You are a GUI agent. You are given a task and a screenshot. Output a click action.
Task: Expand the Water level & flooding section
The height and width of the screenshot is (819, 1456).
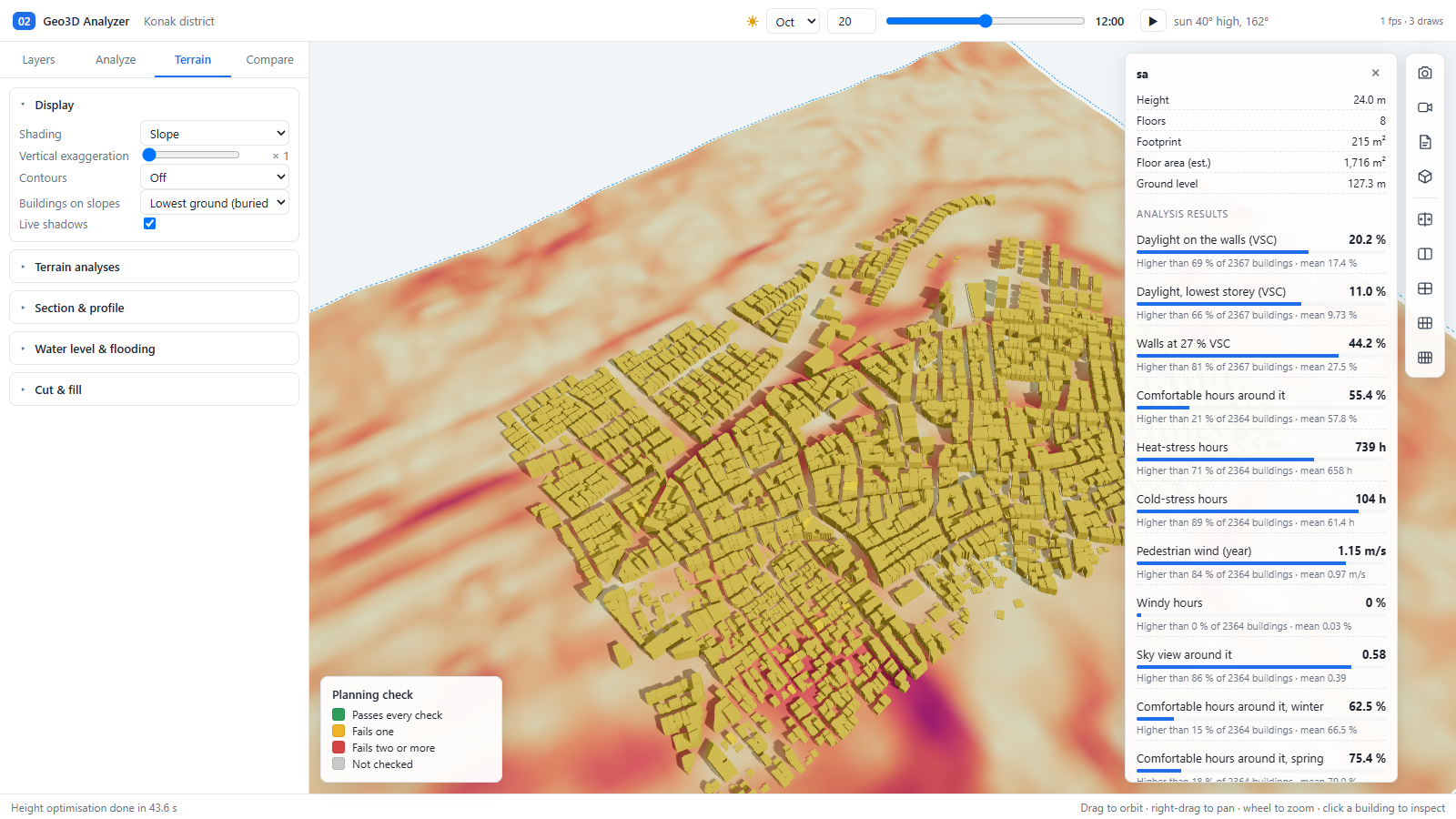154,349
